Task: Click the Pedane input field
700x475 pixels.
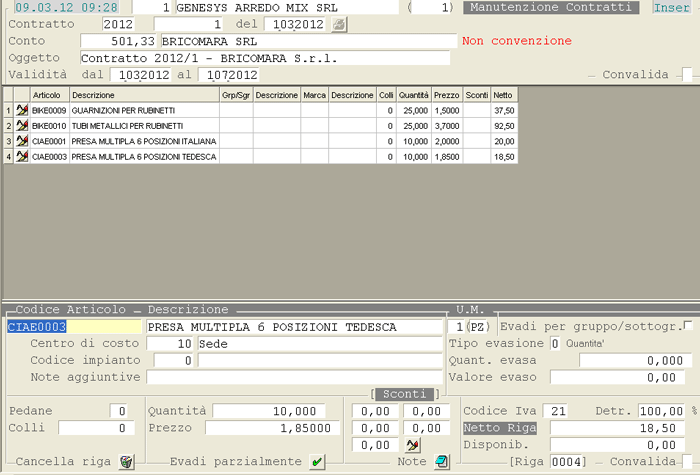Action: pyautogui.click(x=119, y=411)
